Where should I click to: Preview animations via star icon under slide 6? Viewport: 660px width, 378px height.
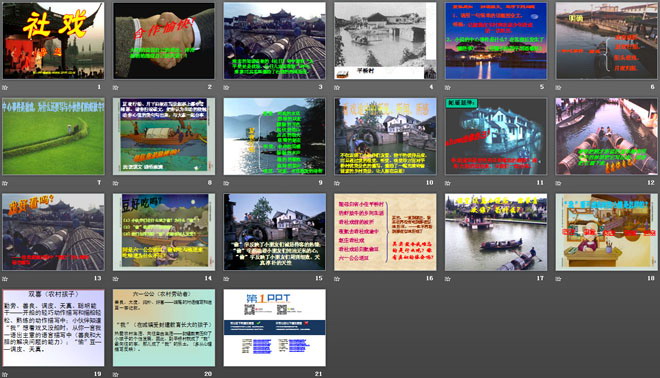558,88
